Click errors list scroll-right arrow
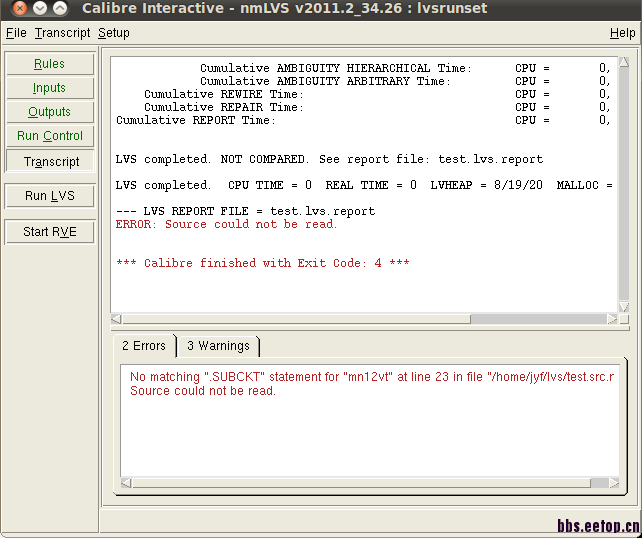 pos(614,483)
